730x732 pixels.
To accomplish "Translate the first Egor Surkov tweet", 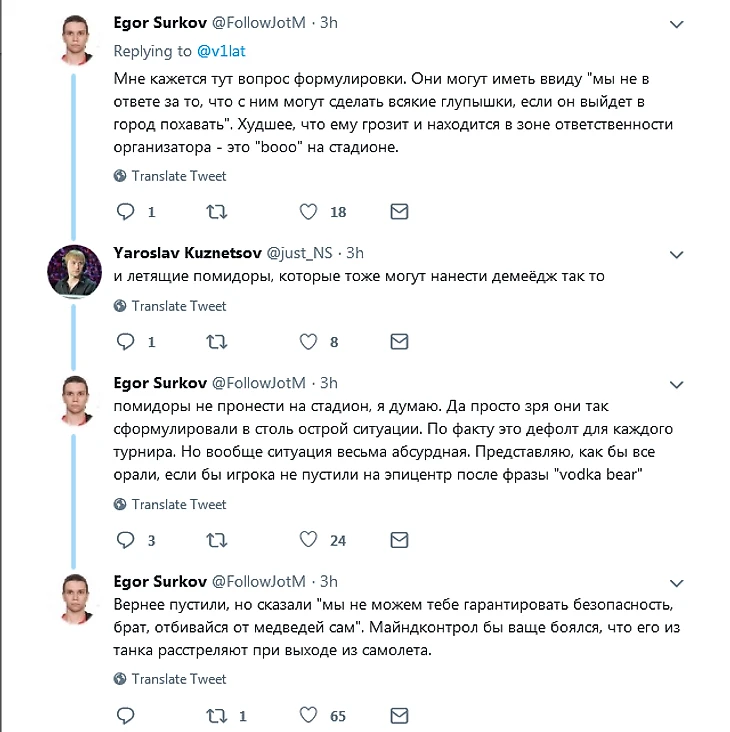I will (179, 176).
